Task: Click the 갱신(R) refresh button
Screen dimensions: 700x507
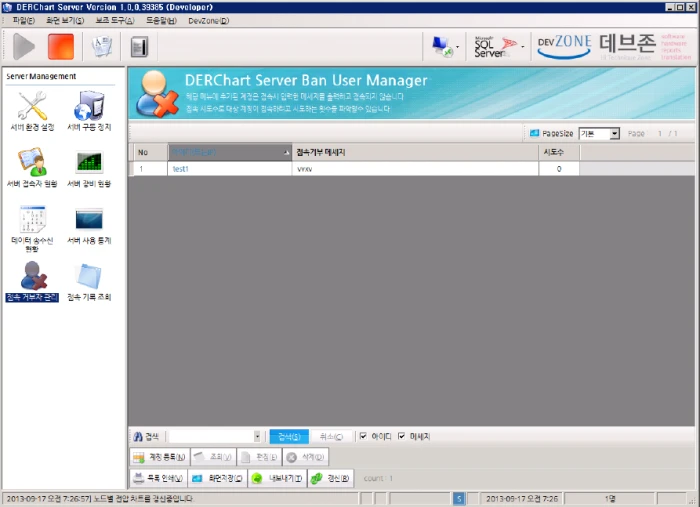Action: pyautogui.click(x=331, y=478)
